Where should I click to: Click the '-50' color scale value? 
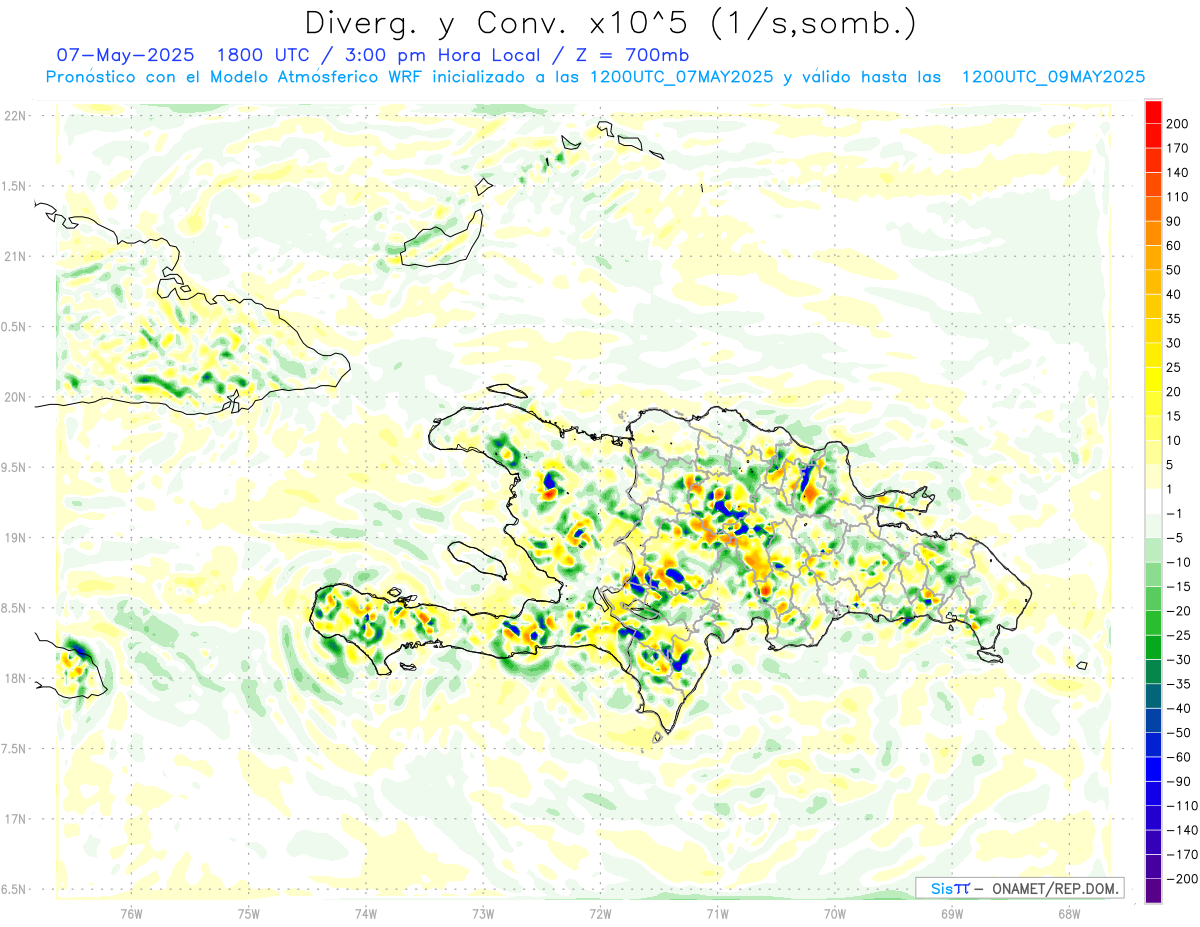tap(1178, 733)
